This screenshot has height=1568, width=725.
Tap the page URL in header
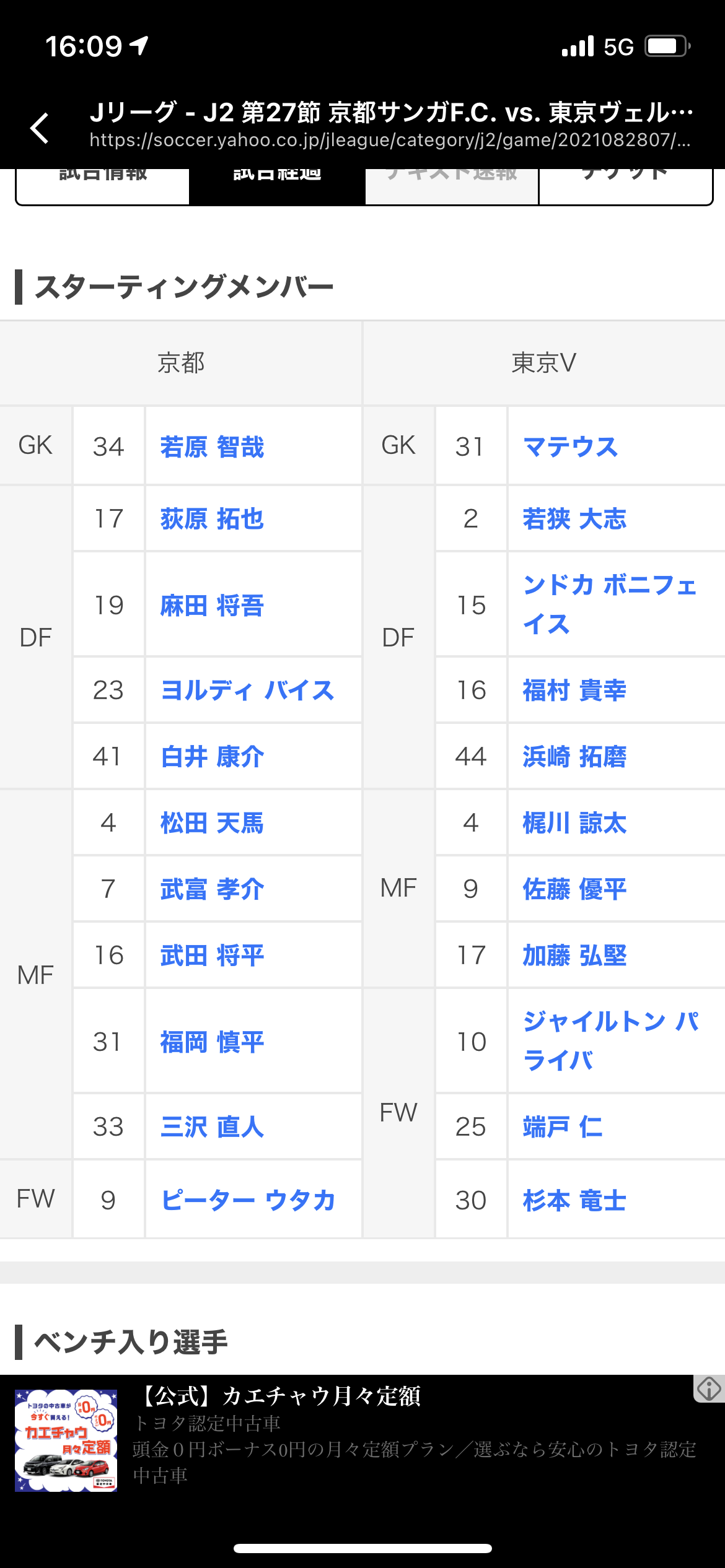click(389, 141)
